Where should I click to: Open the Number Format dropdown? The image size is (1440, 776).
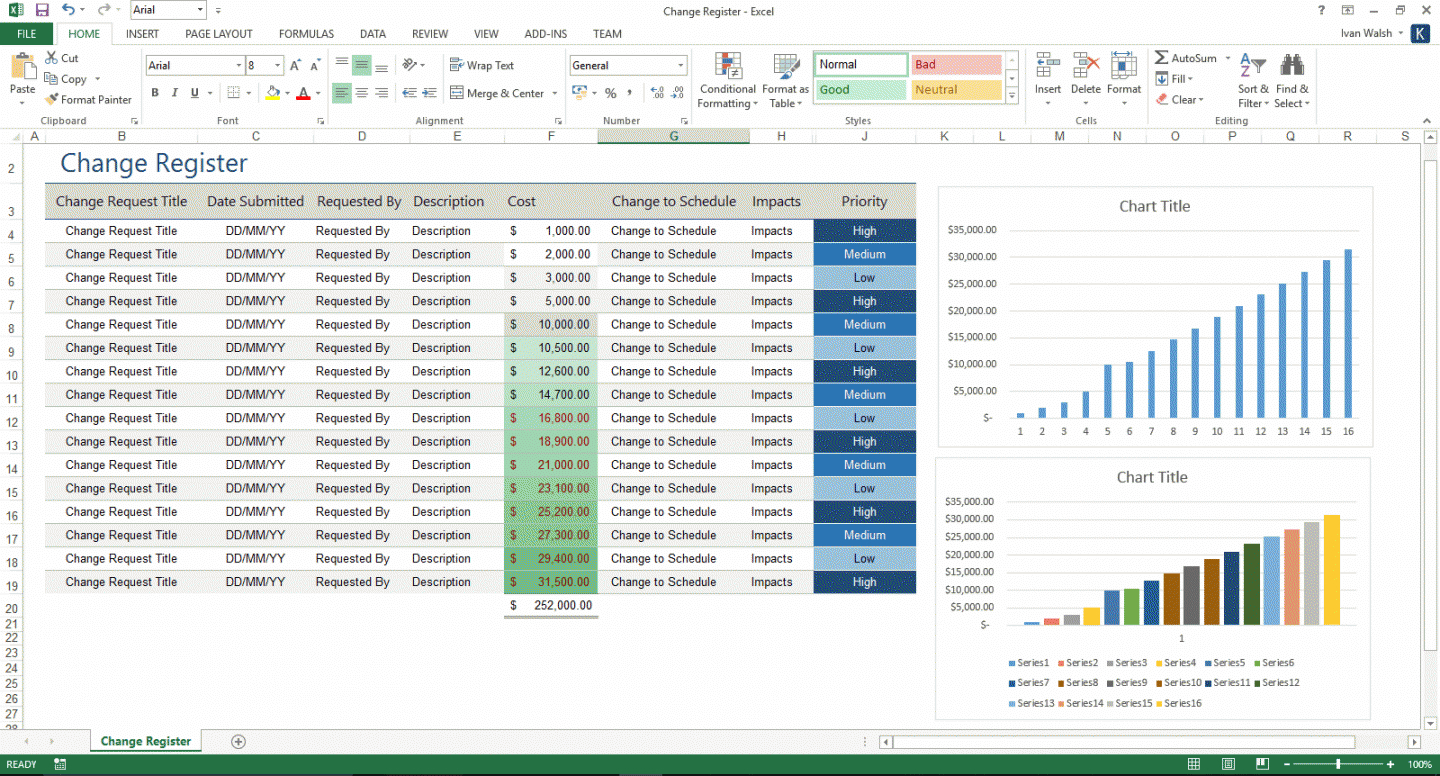pyautogui.click(x=681, y=64)
